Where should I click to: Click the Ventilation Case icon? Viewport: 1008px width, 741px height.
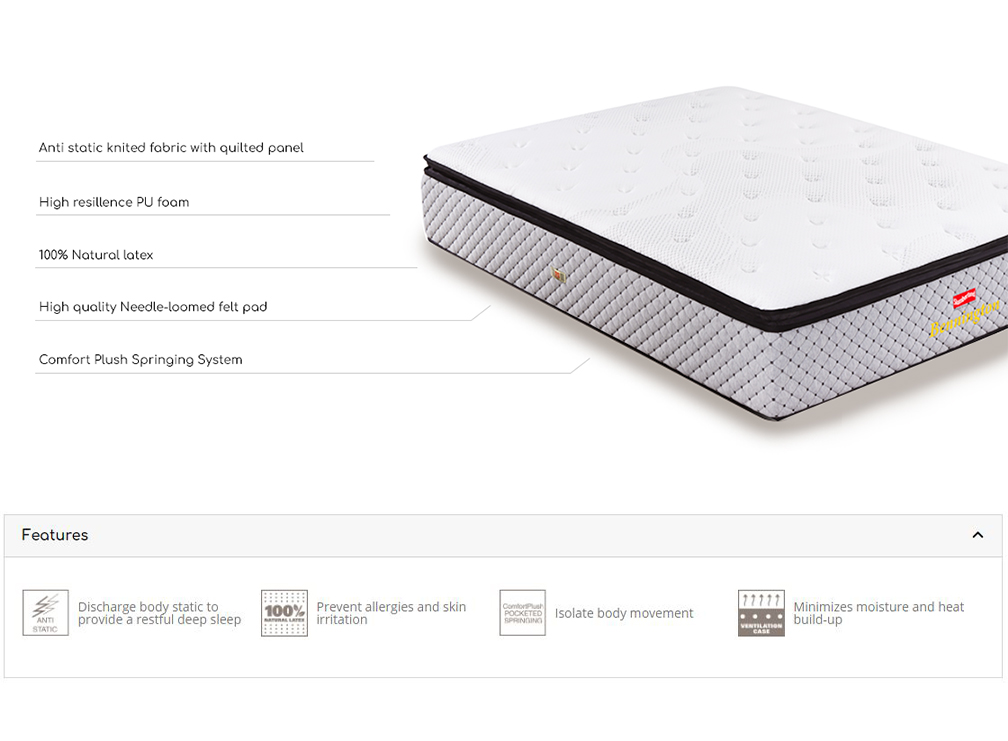[761, 612]
